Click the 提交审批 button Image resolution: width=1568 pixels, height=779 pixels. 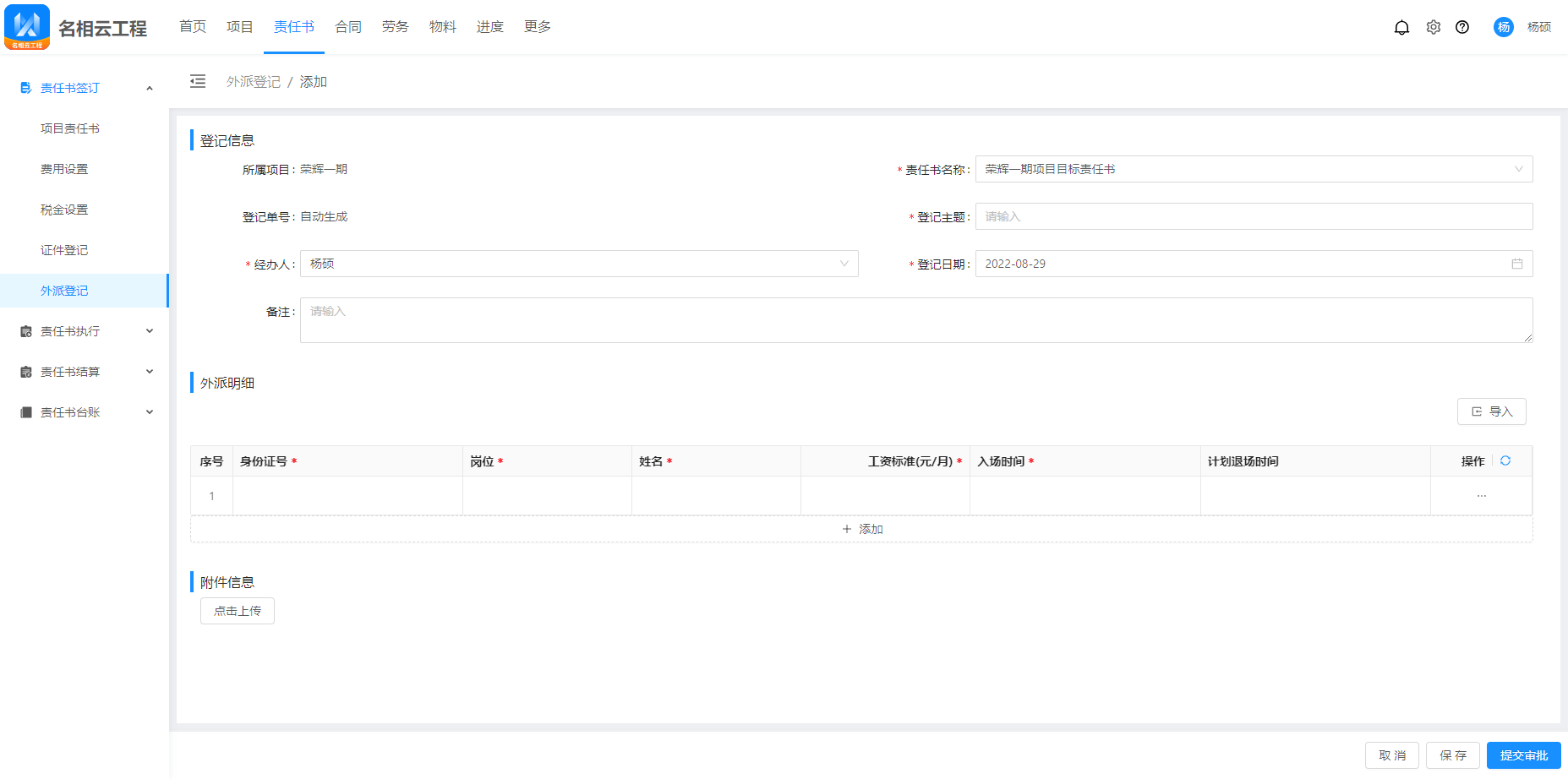[1524, 755]
